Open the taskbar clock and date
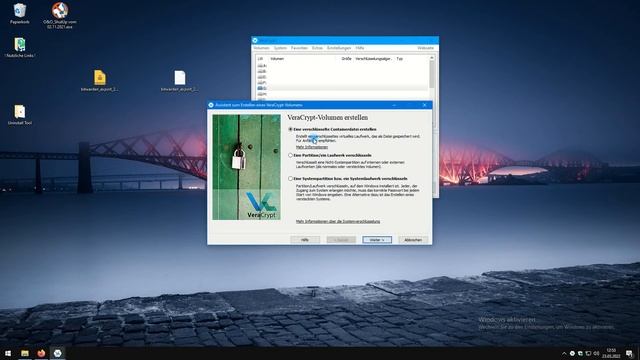Image resolution: width=640 pixels, height=360 pixels. (x=611, y=353)
